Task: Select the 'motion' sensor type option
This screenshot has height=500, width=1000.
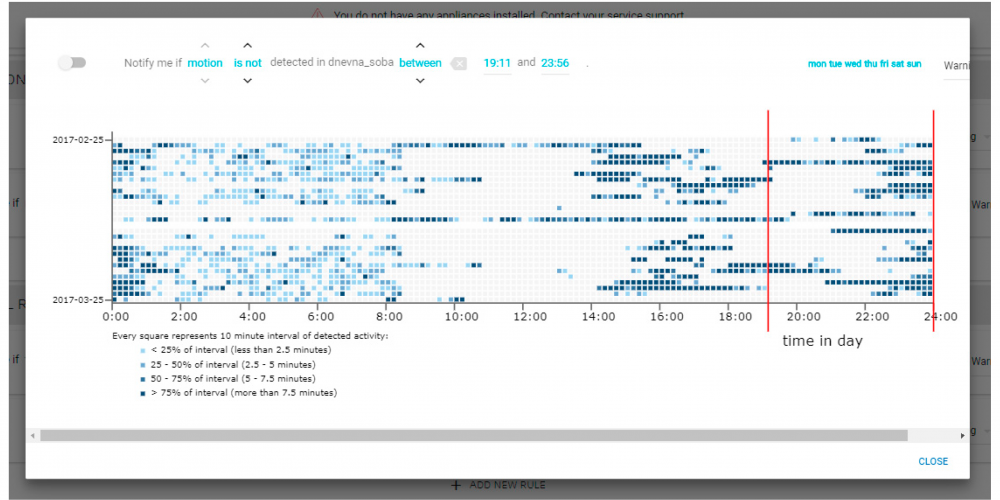Action: click(205, 63)
